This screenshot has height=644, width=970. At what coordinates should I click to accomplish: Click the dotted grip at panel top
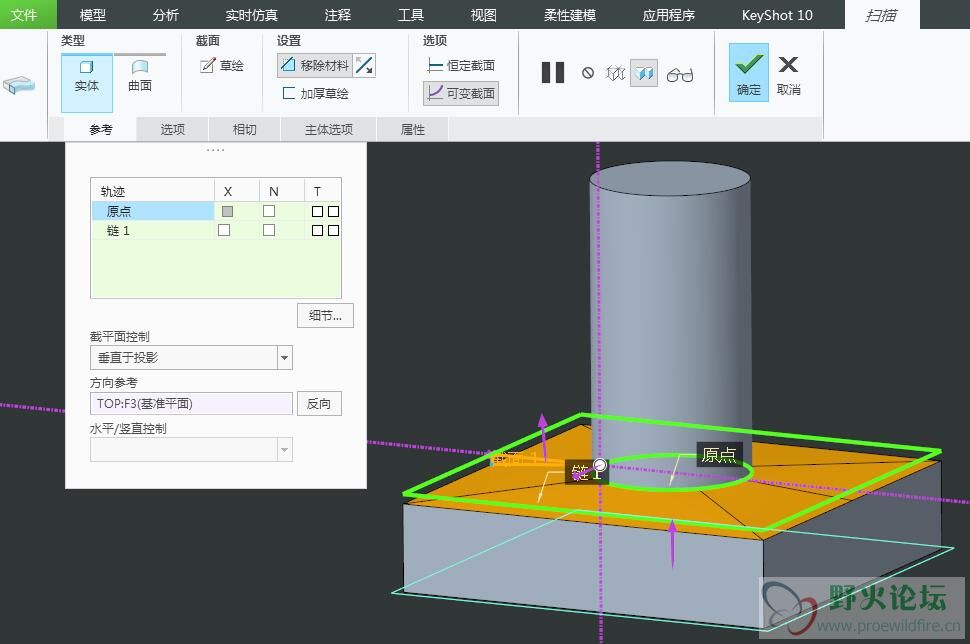click(215, 150)
